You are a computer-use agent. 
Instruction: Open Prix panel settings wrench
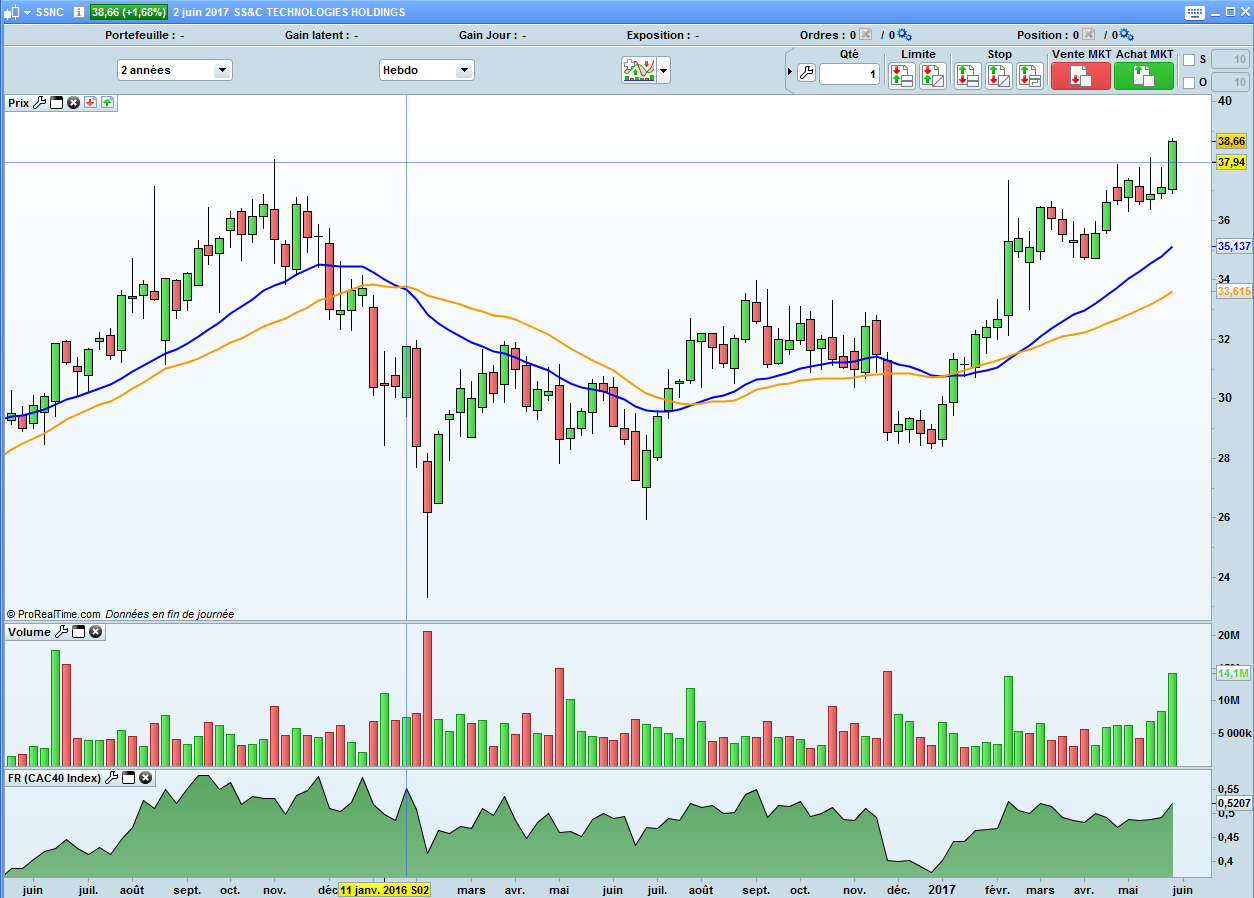tap(40, 102)
